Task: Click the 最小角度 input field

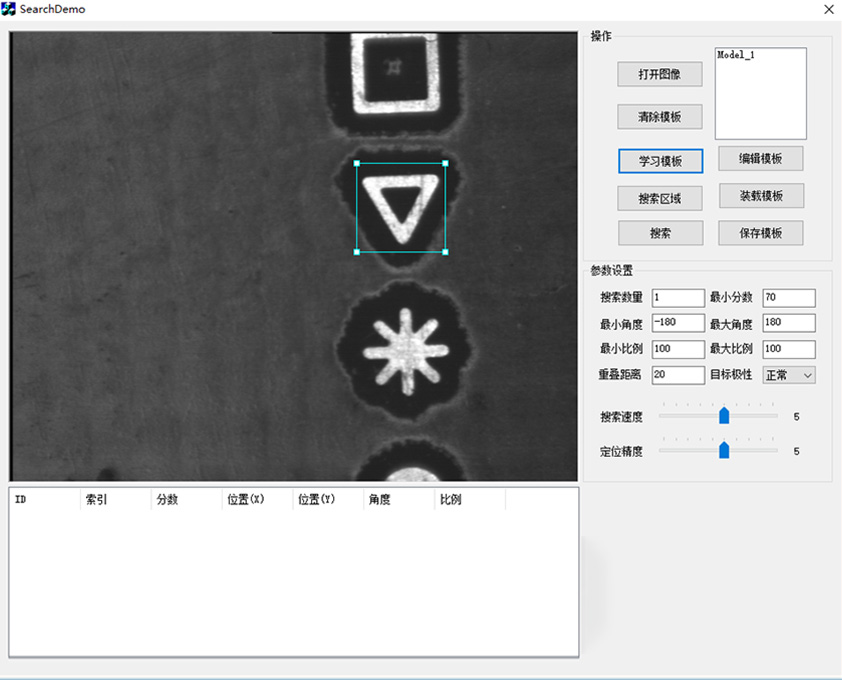Action: (678, 323)
